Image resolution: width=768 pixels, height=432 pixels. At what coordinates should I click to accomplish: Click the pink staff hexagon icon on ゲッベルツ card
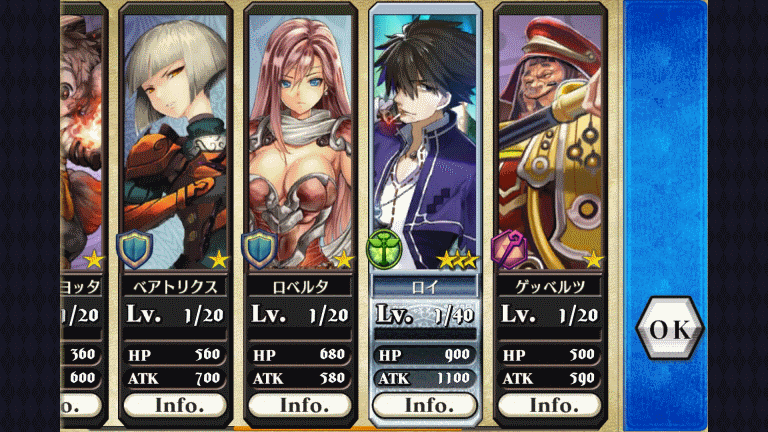tap(509, 249)
